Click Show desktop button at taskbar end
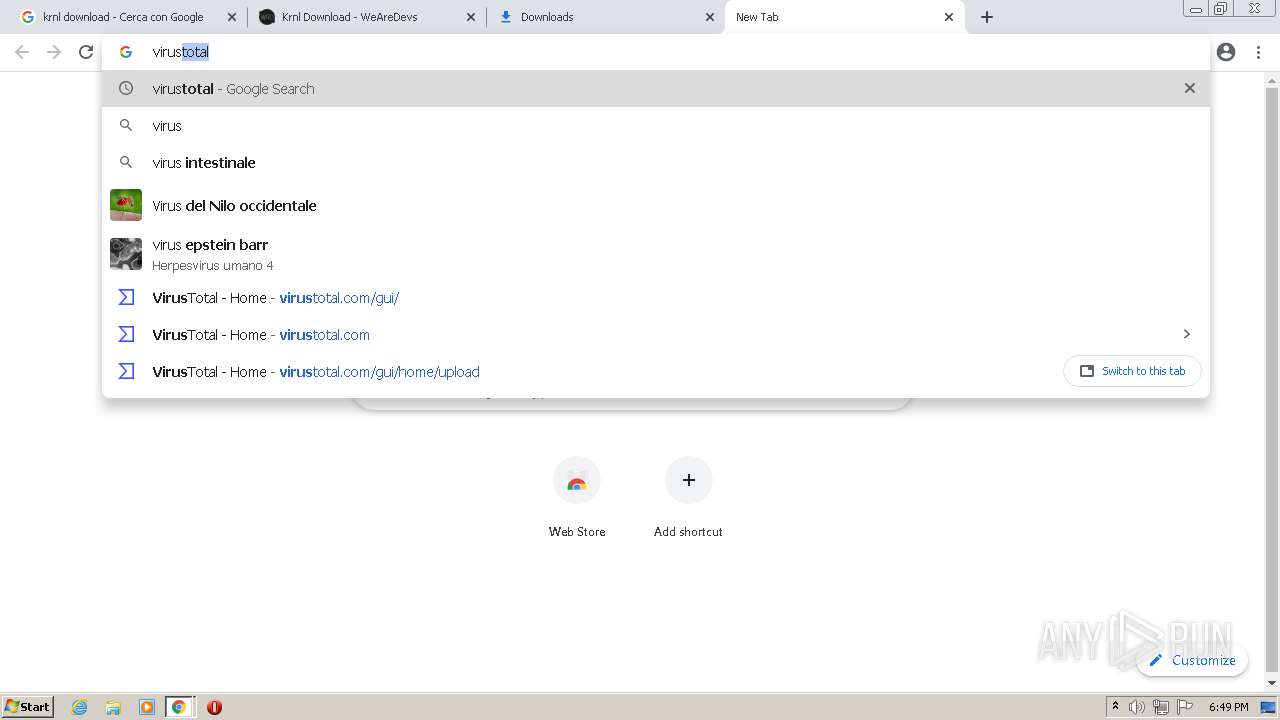 click(1269, 707)
